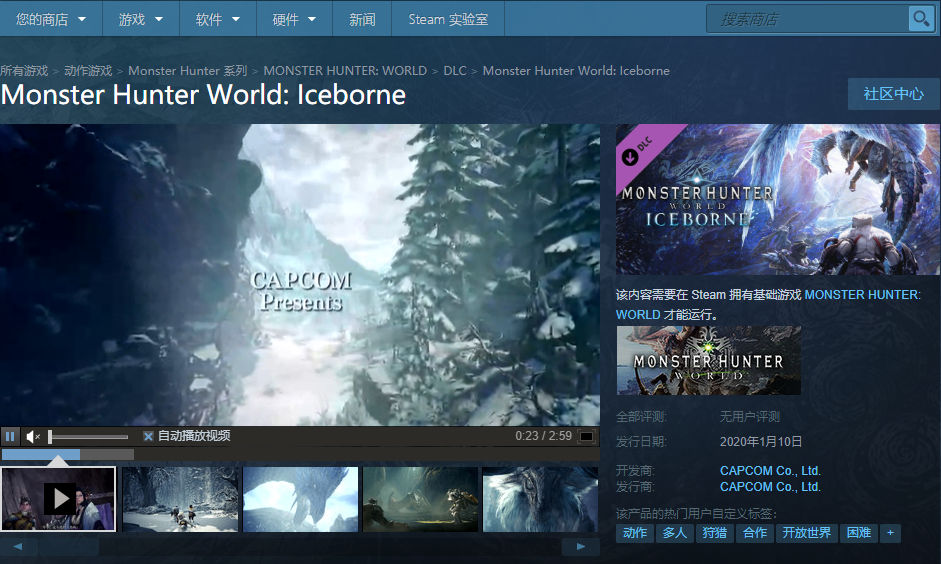941x564 pixels.
Task: Open the Steam 实验室 tab
Action: [448, 19]
